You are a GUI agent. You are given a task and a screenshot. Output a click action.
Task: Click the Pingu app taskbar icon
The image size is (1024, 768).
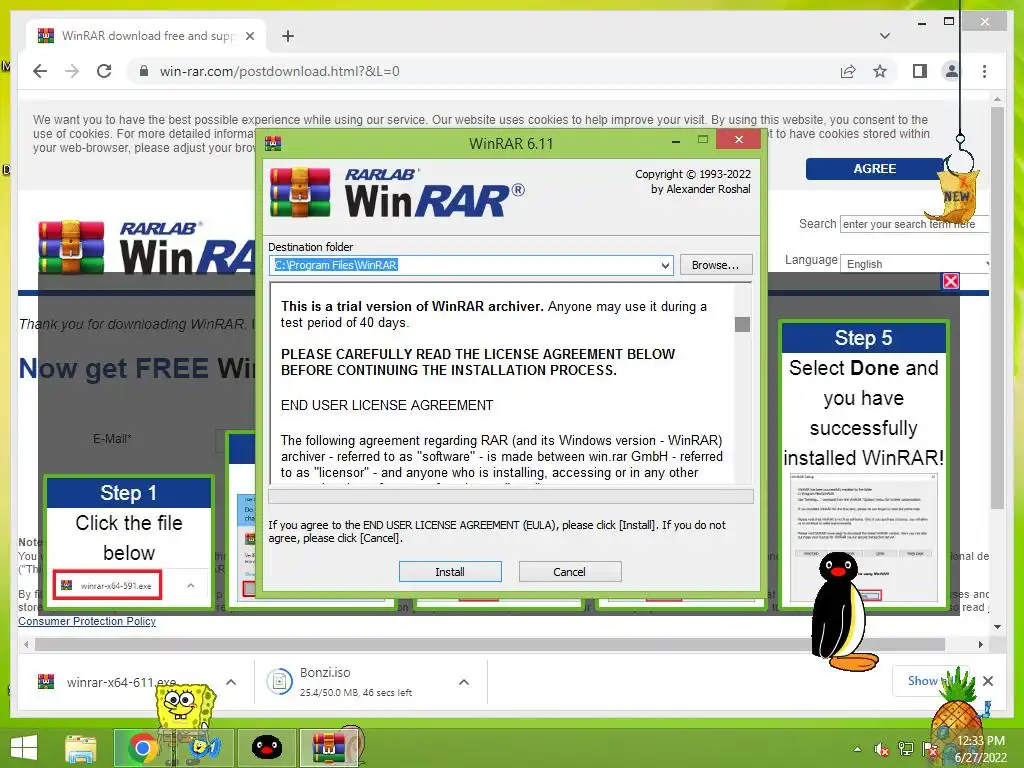click(x=267, y=748)
